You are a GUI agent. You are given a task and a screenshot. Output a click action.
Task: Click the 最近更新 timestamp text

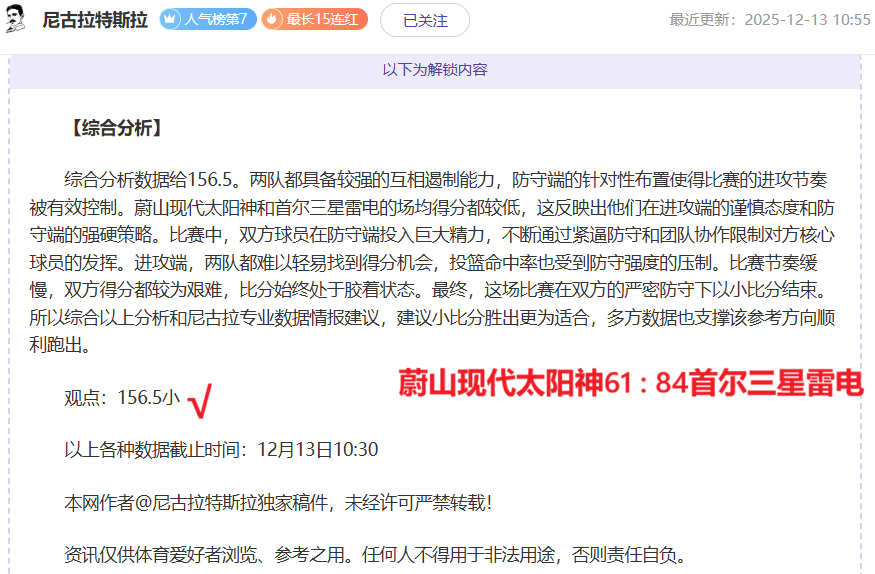click(769, 20)
